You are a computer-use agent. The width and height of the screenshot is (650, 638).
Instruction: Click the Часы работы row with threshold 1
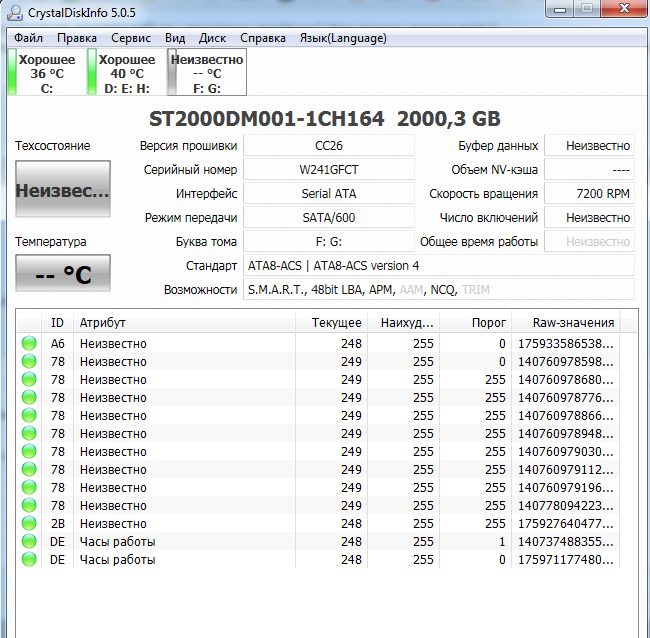[x=318, y=541]
